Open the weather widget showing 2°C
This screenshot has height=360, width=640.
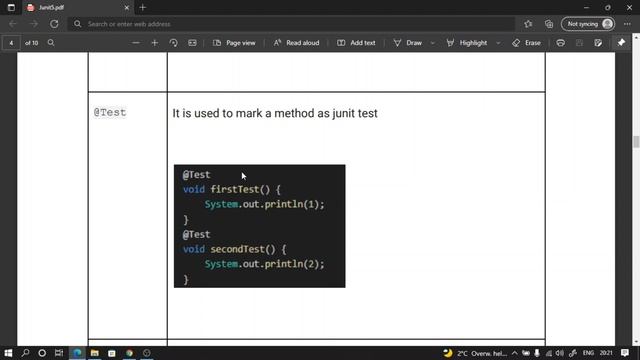(475, 353)
